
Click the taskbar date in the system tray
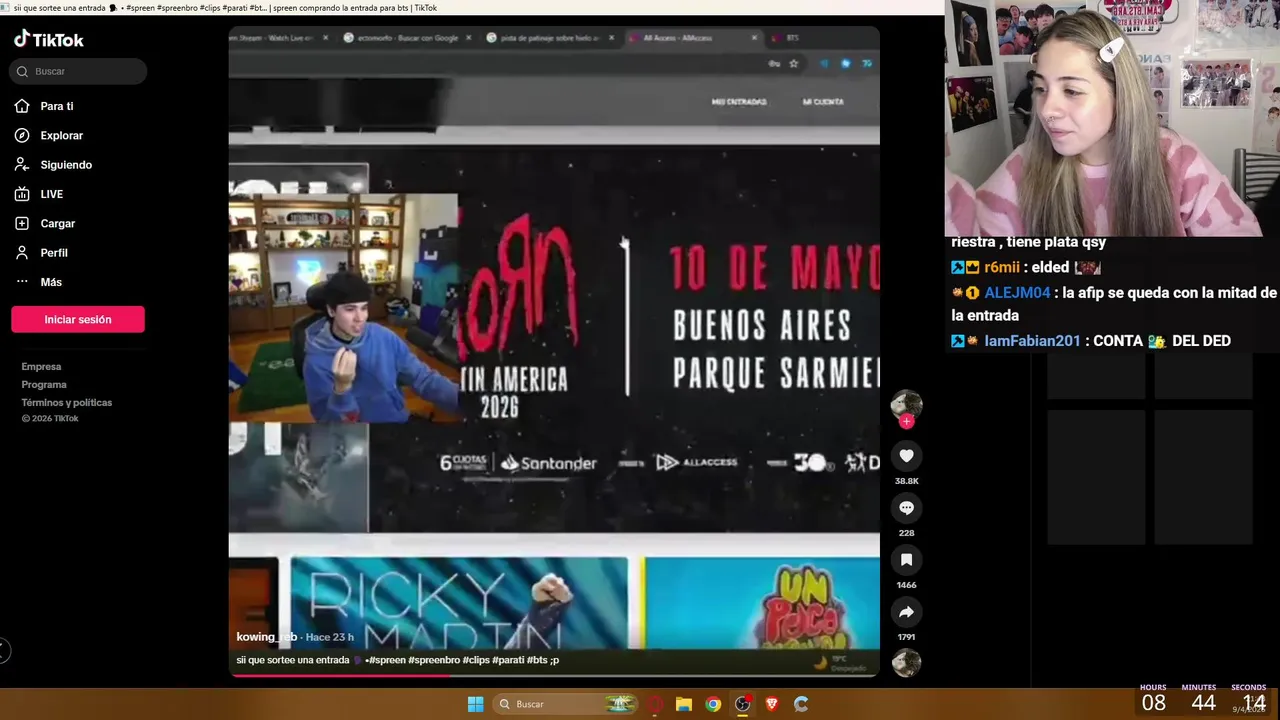pyautogui.click(x=1248, y=710)
